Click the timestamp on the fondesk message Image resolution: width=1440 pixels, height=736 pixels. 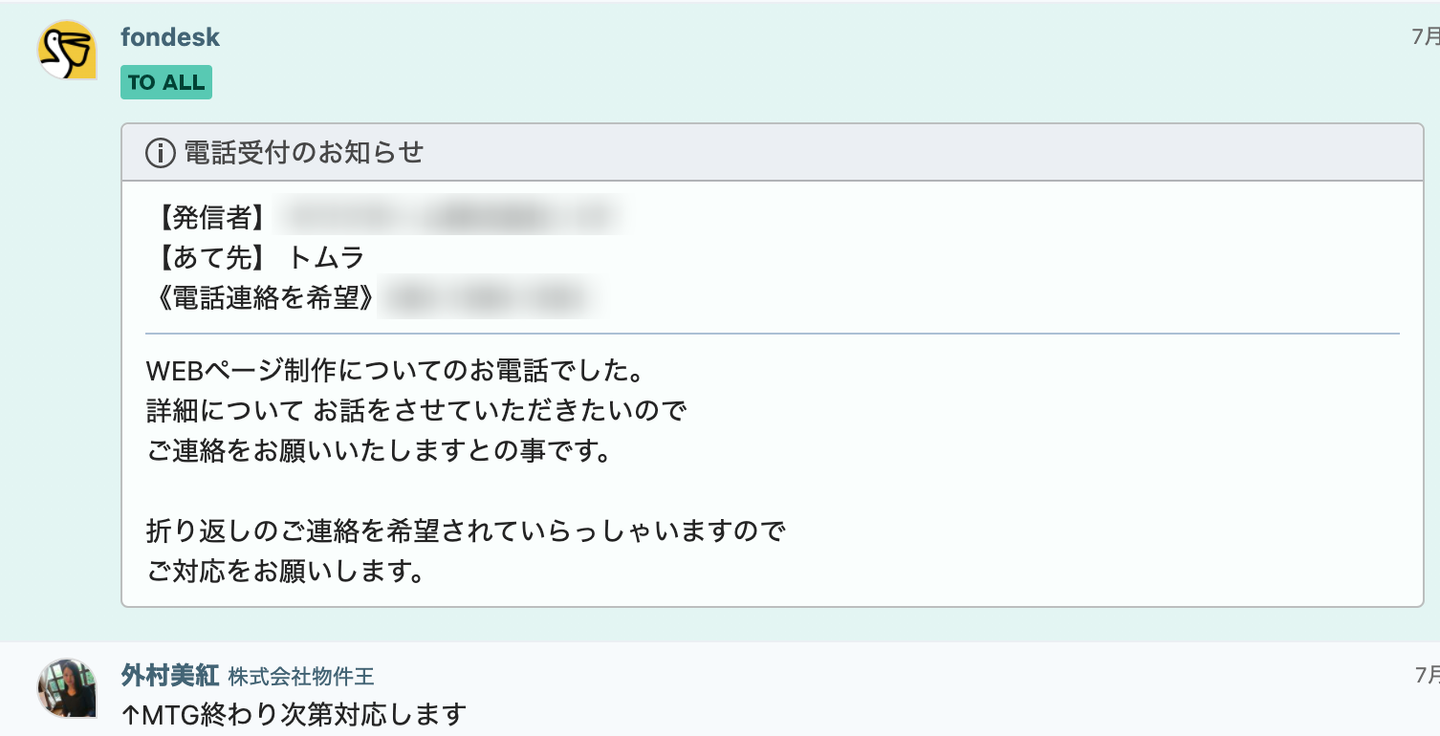[1425, 37]
